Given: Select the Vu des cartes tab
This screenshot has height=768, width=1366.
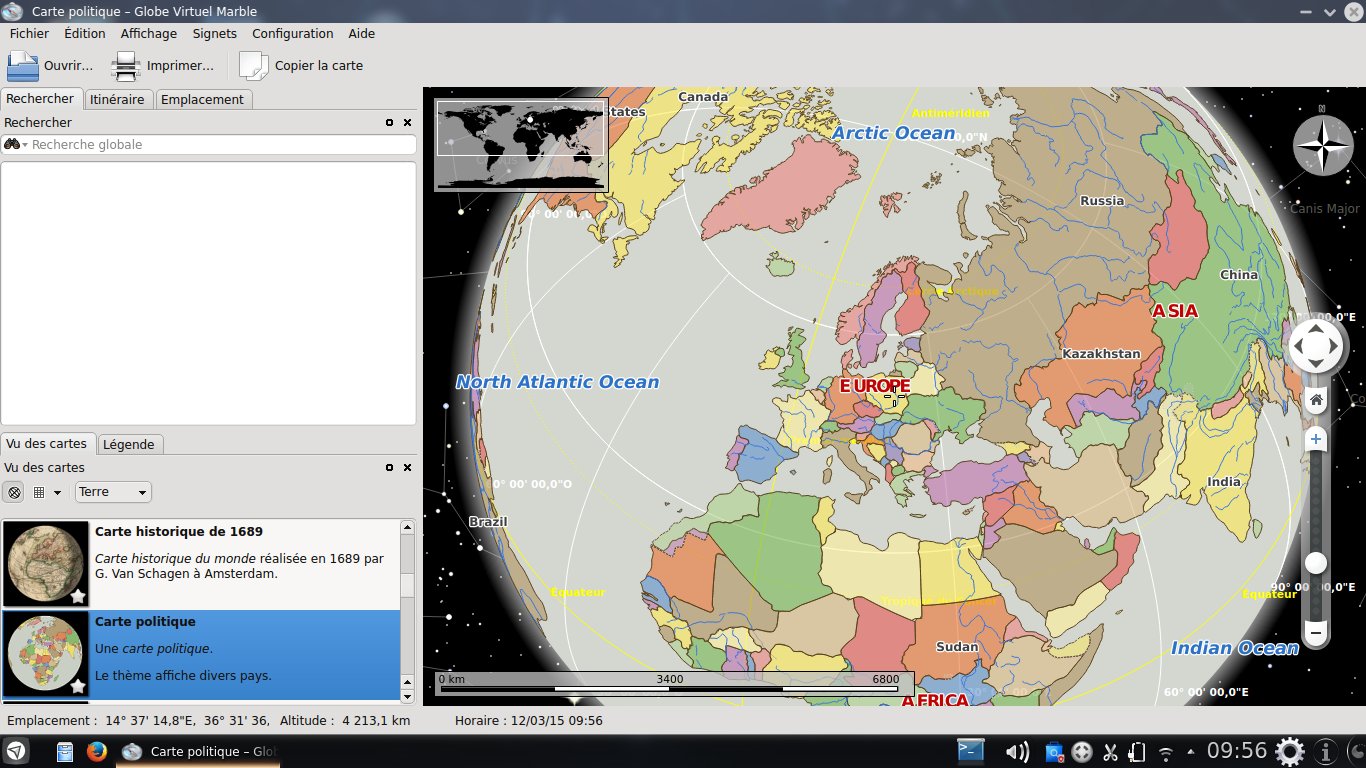Looking at the screenshot, I should (46, 443).
